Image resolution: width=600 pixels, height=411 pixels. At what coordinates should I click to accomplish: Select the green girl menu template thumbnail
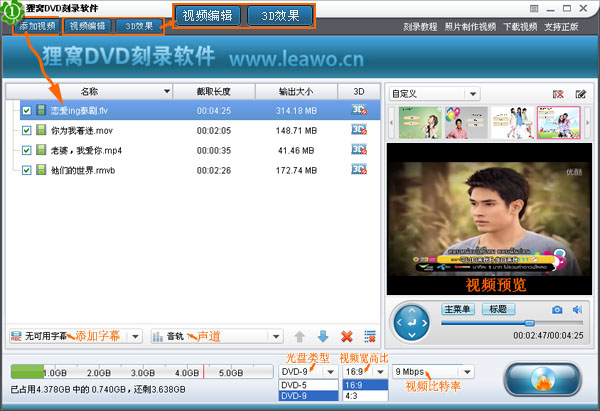(x=420, y=123)
